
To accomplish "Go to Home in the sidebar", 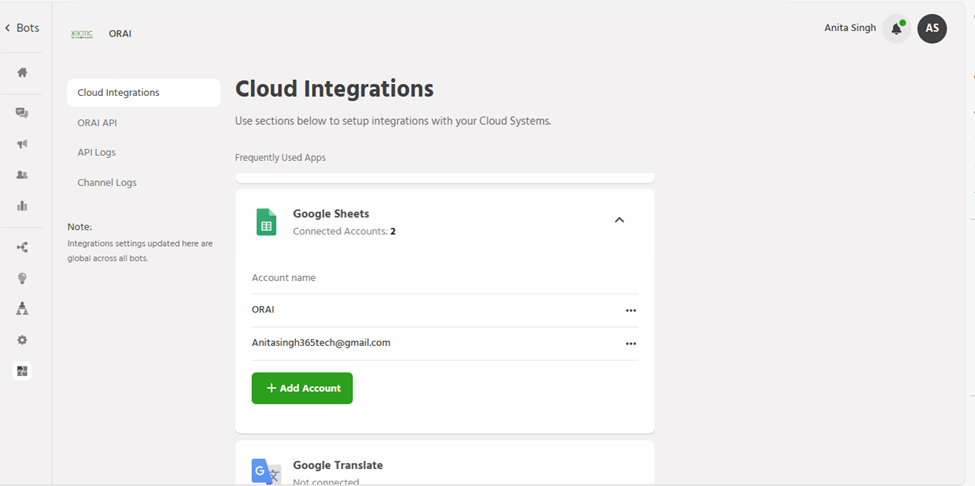I will pos(22,72).
